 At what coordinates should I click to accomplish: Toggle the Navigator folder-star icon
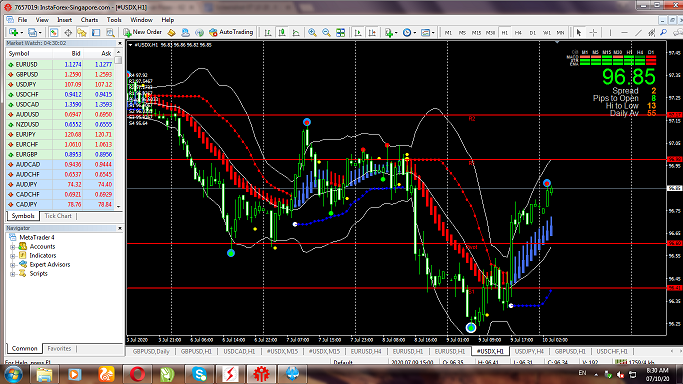82,32
